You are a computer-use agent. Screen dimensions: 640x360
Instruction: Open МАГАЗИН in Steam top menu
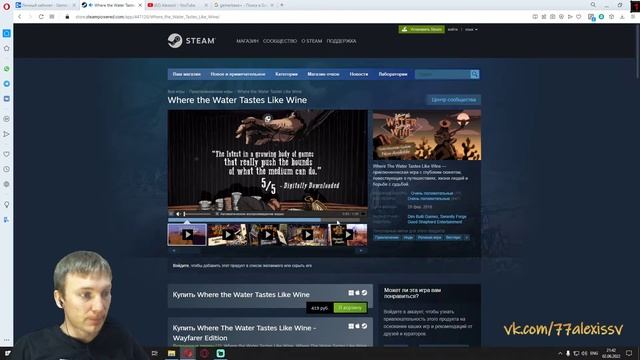247,41
